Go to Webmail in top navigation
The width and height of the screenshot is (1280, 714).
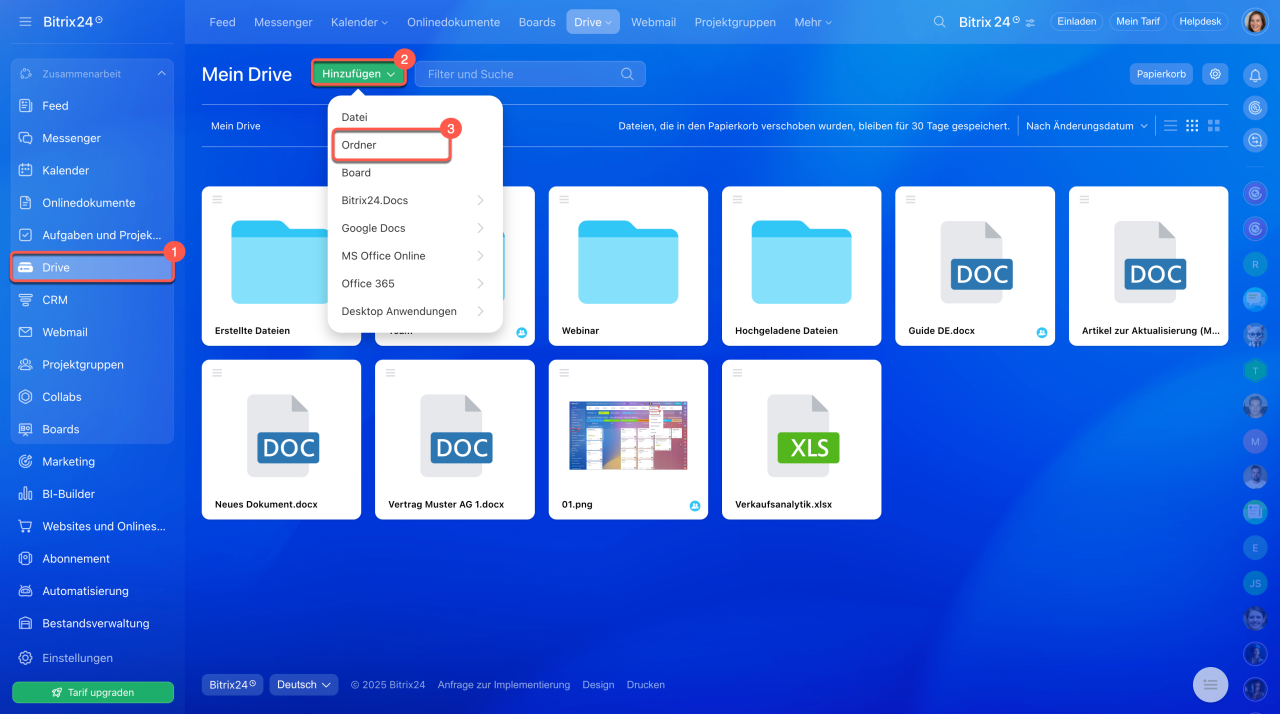[654, 22]
